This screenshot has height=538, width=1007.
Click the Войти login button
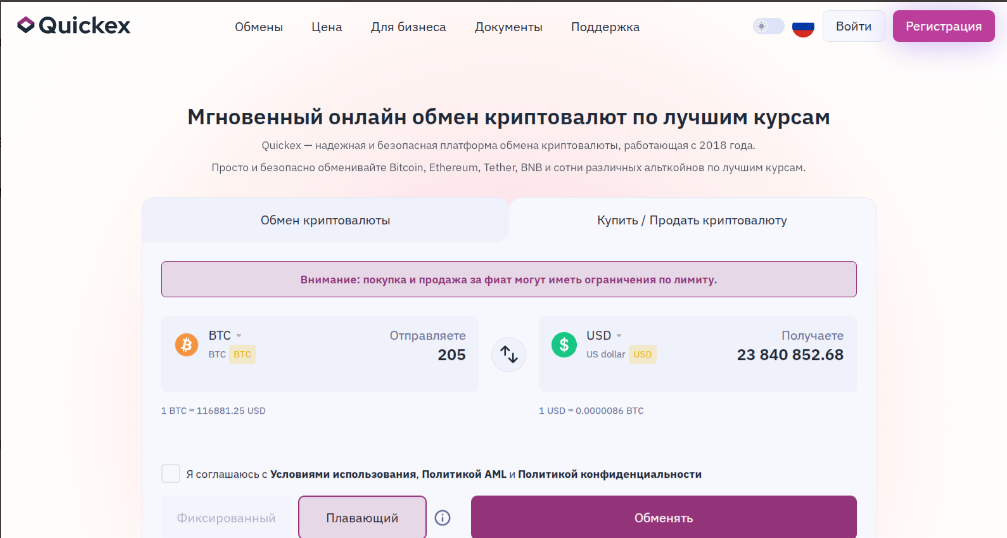(854, 26)
